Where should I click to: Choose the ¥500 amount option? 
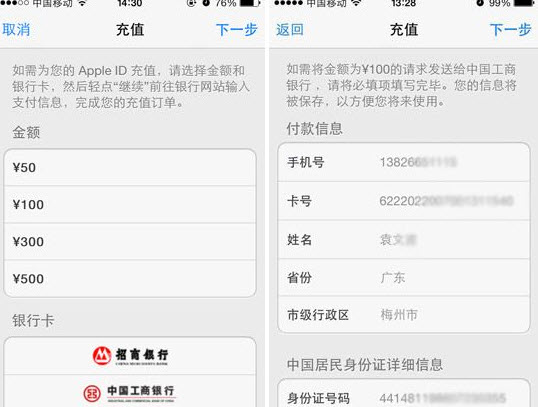pyautogui.click(x=130, y=279)
